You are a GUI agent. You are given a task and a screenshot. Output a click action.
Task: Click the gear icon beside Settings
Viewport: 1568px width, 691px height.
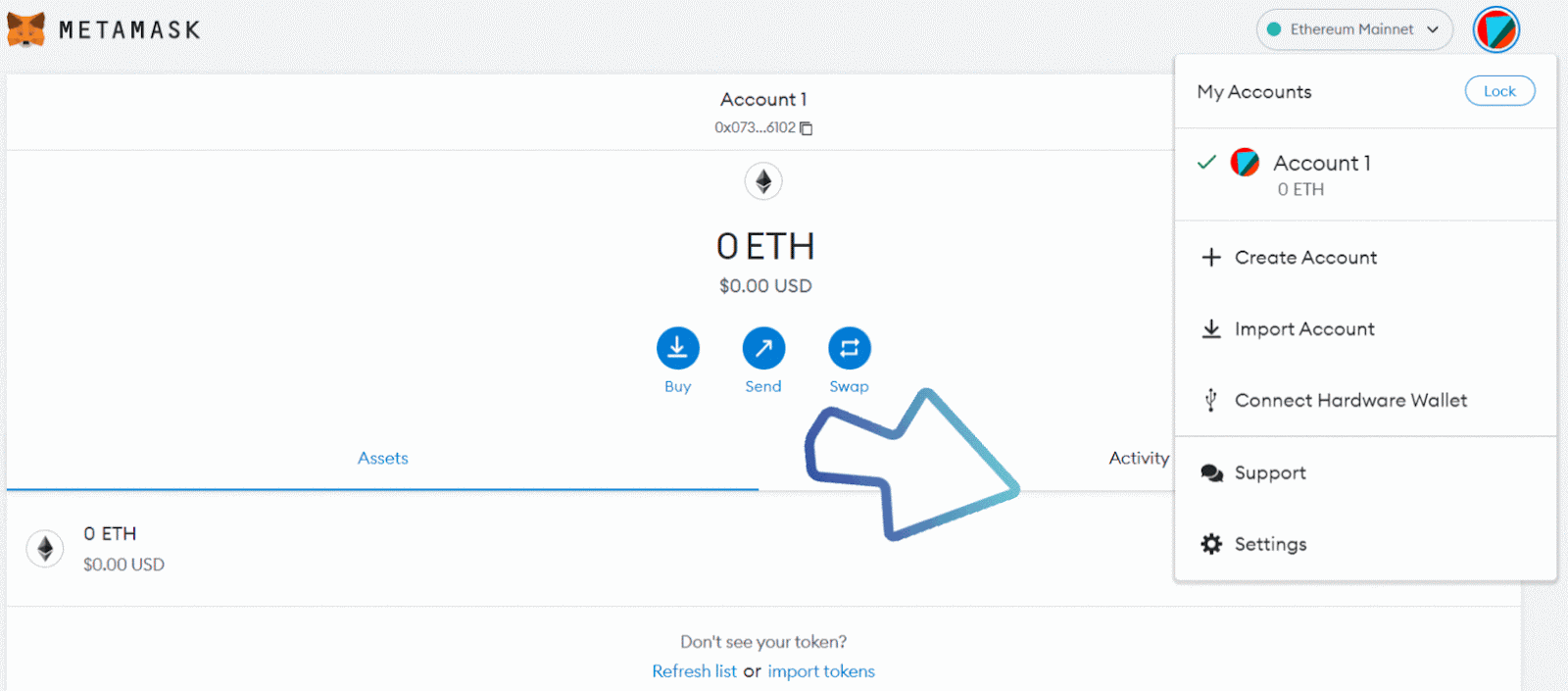tap(1211, 544)
